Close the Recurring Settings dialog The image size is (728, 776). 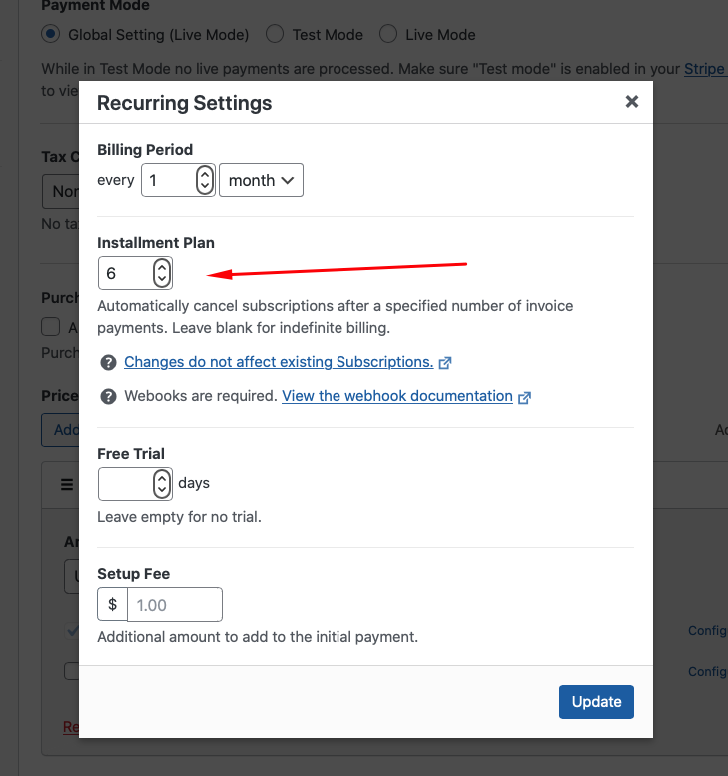coord(631,102)
